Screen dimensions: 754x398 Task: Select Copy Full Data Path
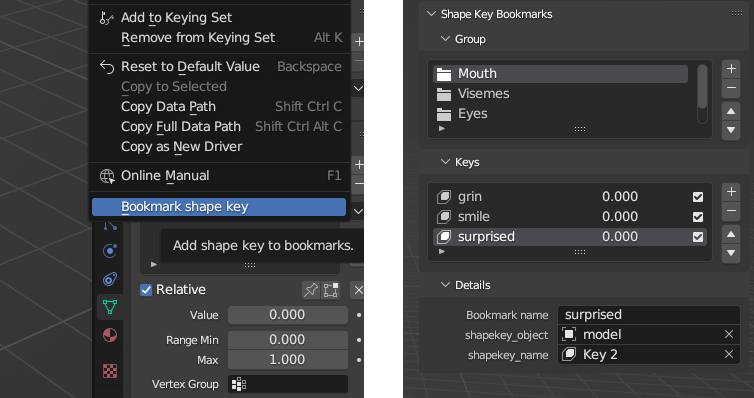pyautogui.click(x=219, y=126)
